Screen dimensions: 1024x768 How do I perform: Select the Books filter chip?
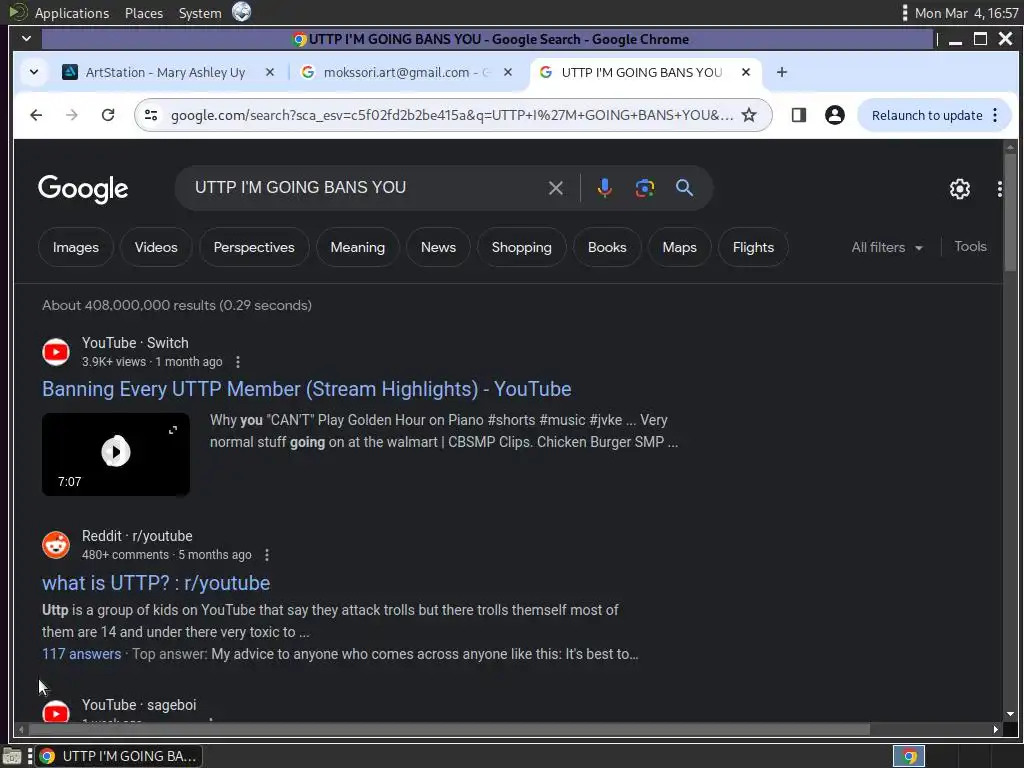tap(607, 248)
